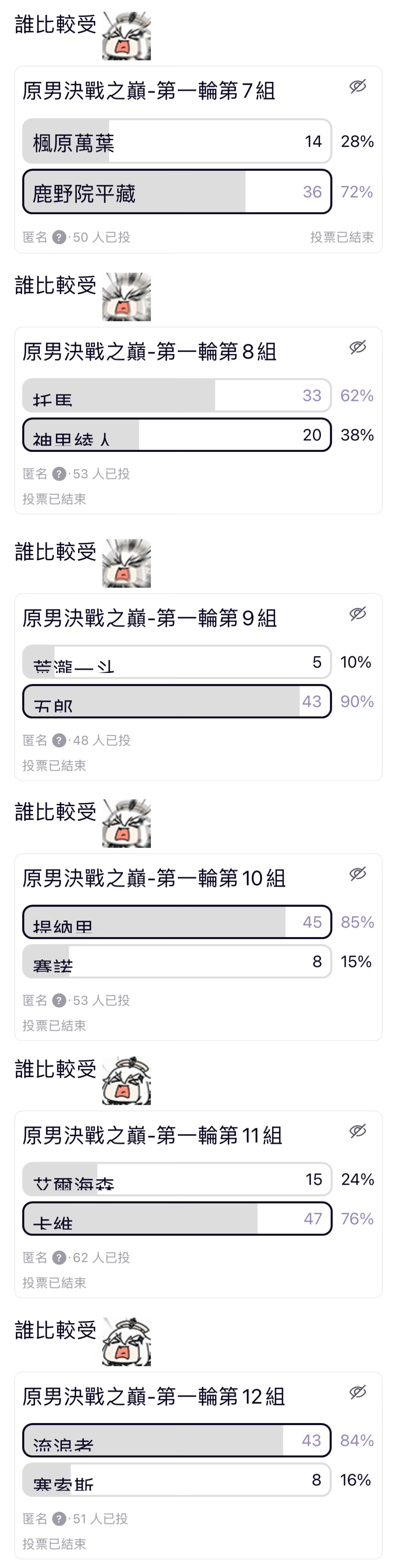Select the 楓原萬葉 poll option
The width and height of the screenshot is (397, 1568).
point(177,141)
